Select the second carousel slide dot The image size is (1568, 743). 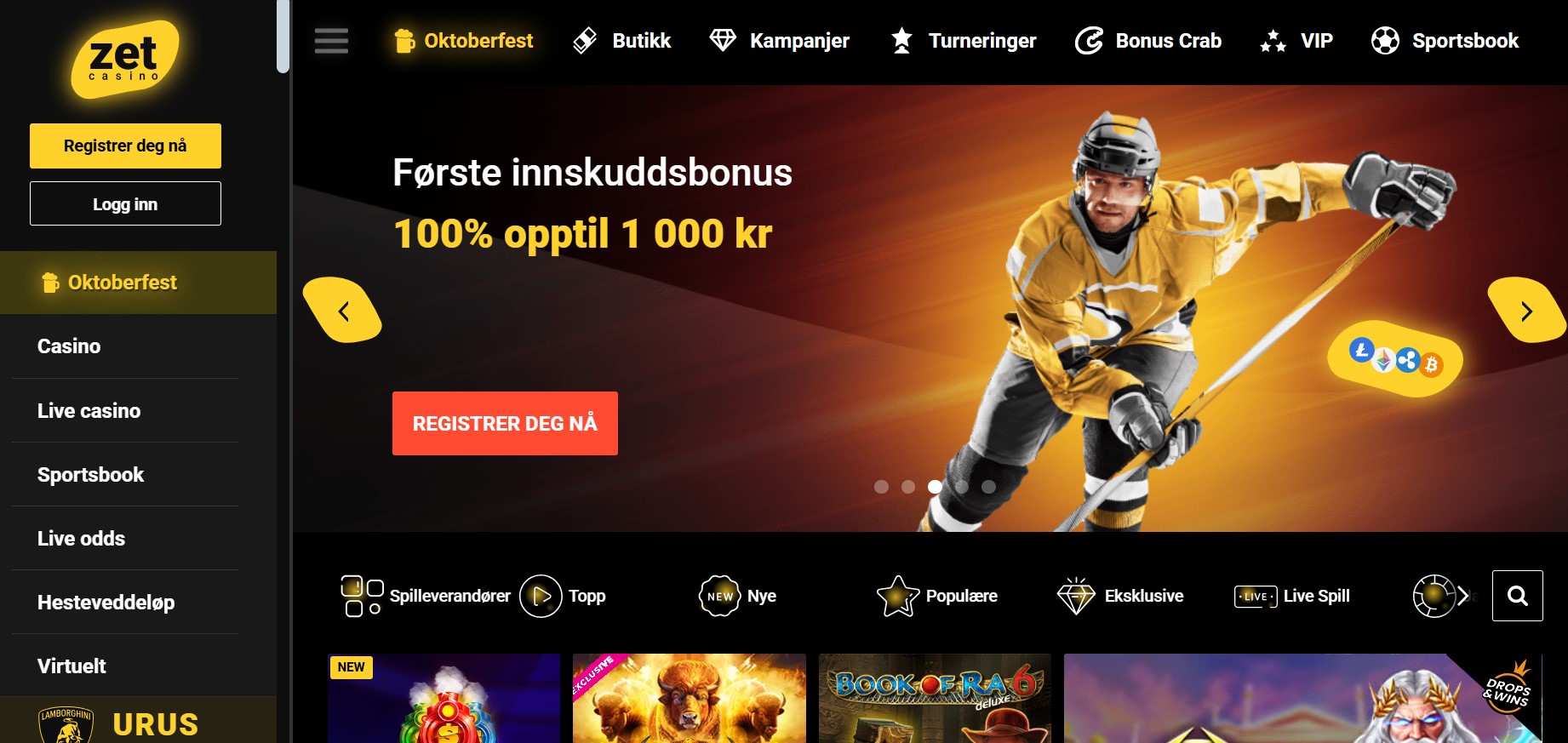[908, 487]
